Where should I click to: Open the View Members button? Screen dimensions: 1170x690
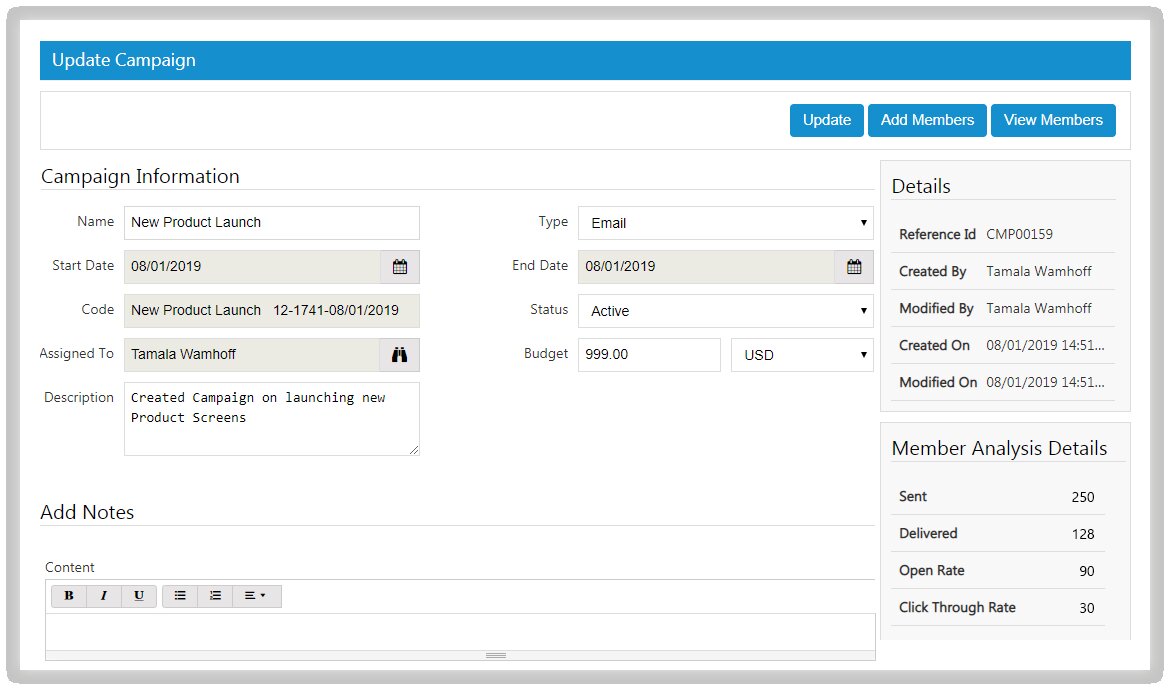tap(1053, 120)
